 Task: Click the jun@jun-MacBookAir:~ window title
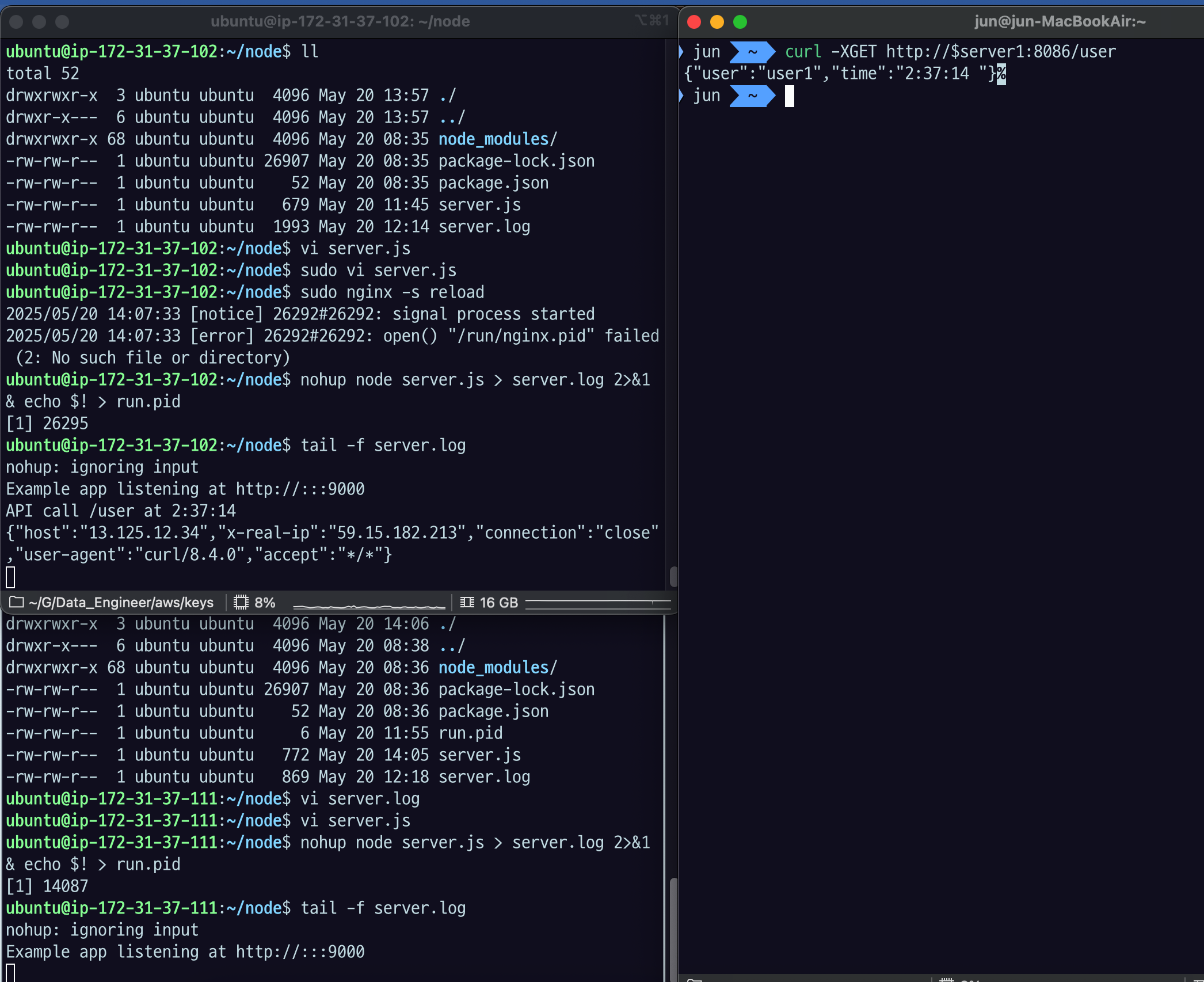pos(1060,21)
